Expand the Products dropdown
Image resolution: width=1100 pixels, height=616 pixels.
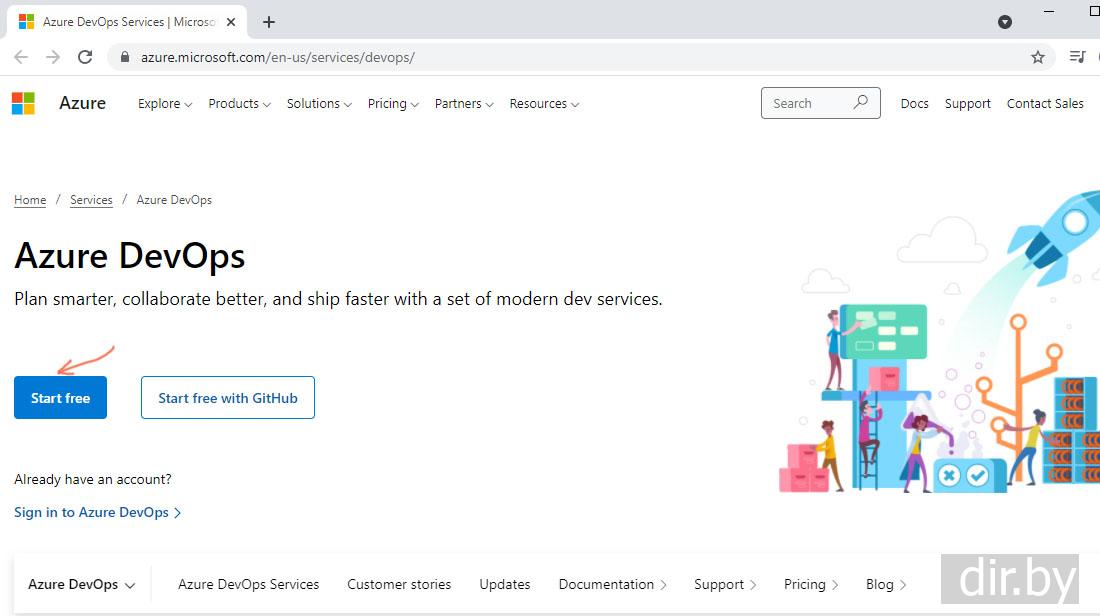239,104
